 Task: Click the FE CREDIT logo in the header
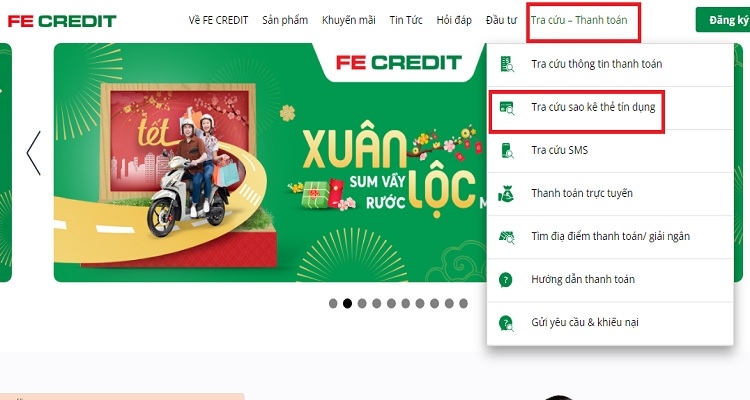point(62,21)
